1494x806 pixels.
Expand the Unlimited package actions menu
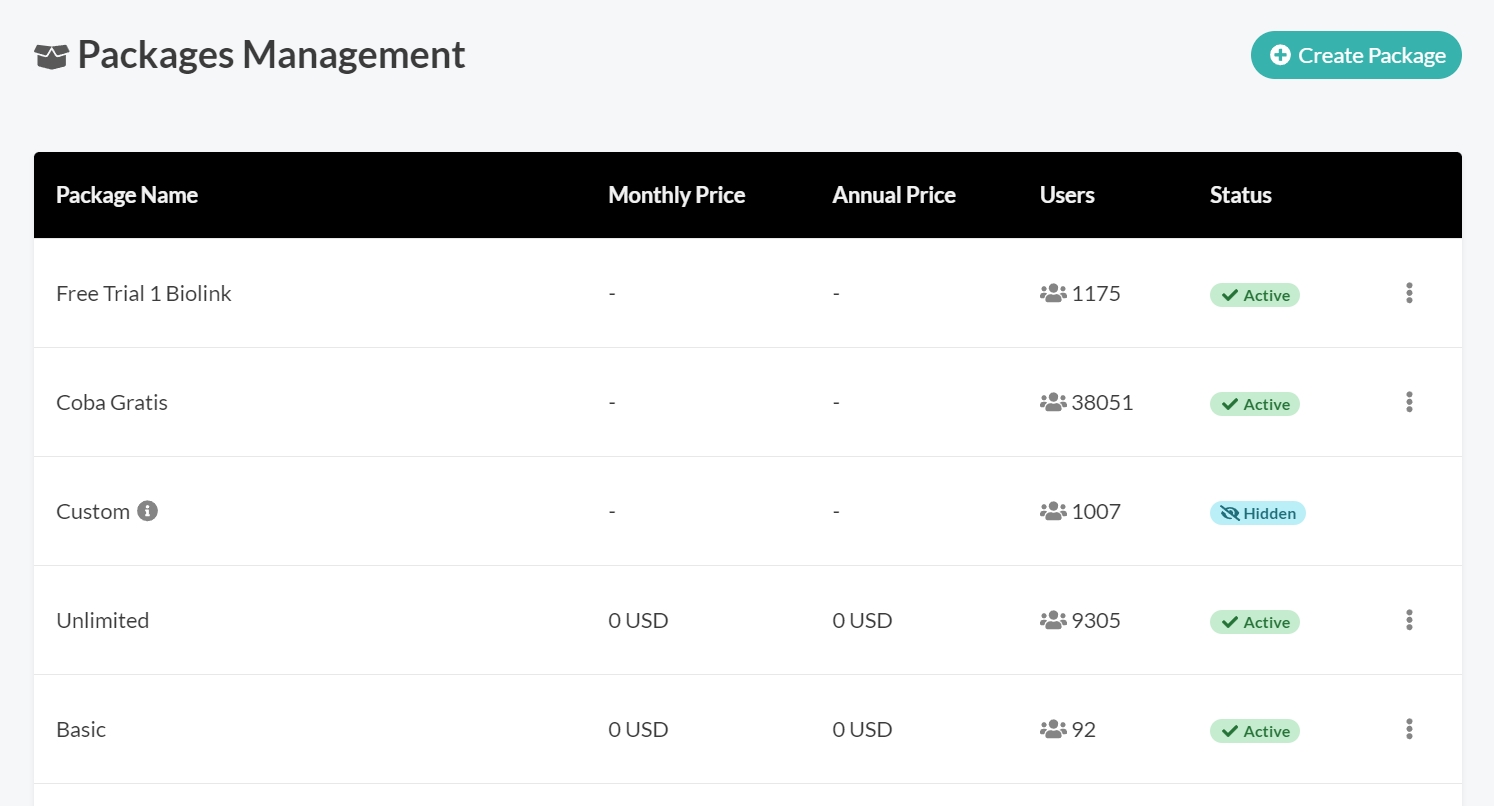click(1409, 620)
